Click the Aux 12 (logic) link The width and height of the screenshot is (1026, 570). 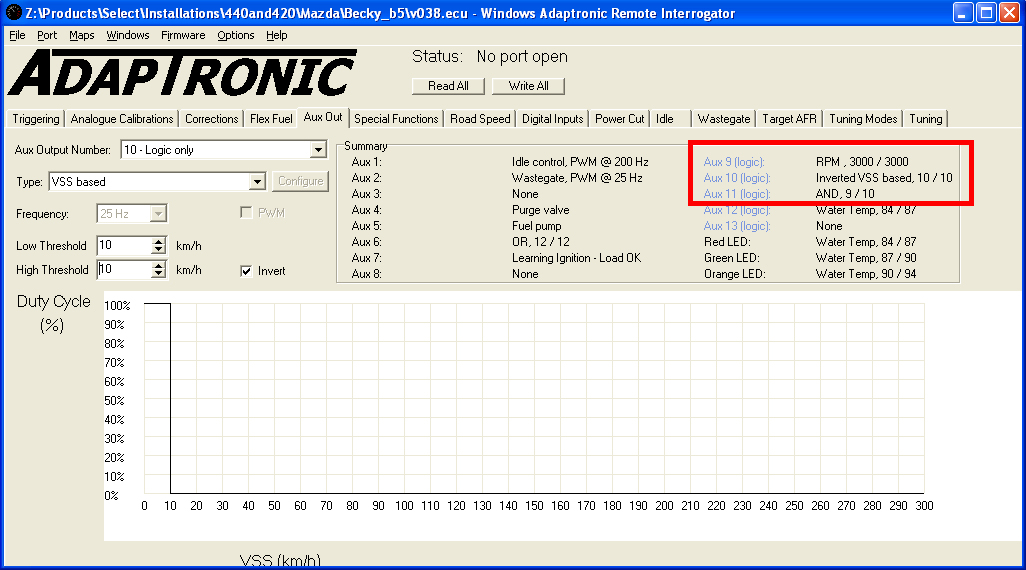click(x=736, y=210)
